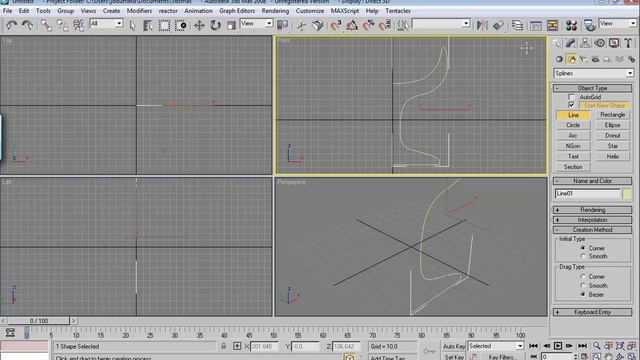
Task: Open the Tentacles menu
Action: [x=398, y=11]
